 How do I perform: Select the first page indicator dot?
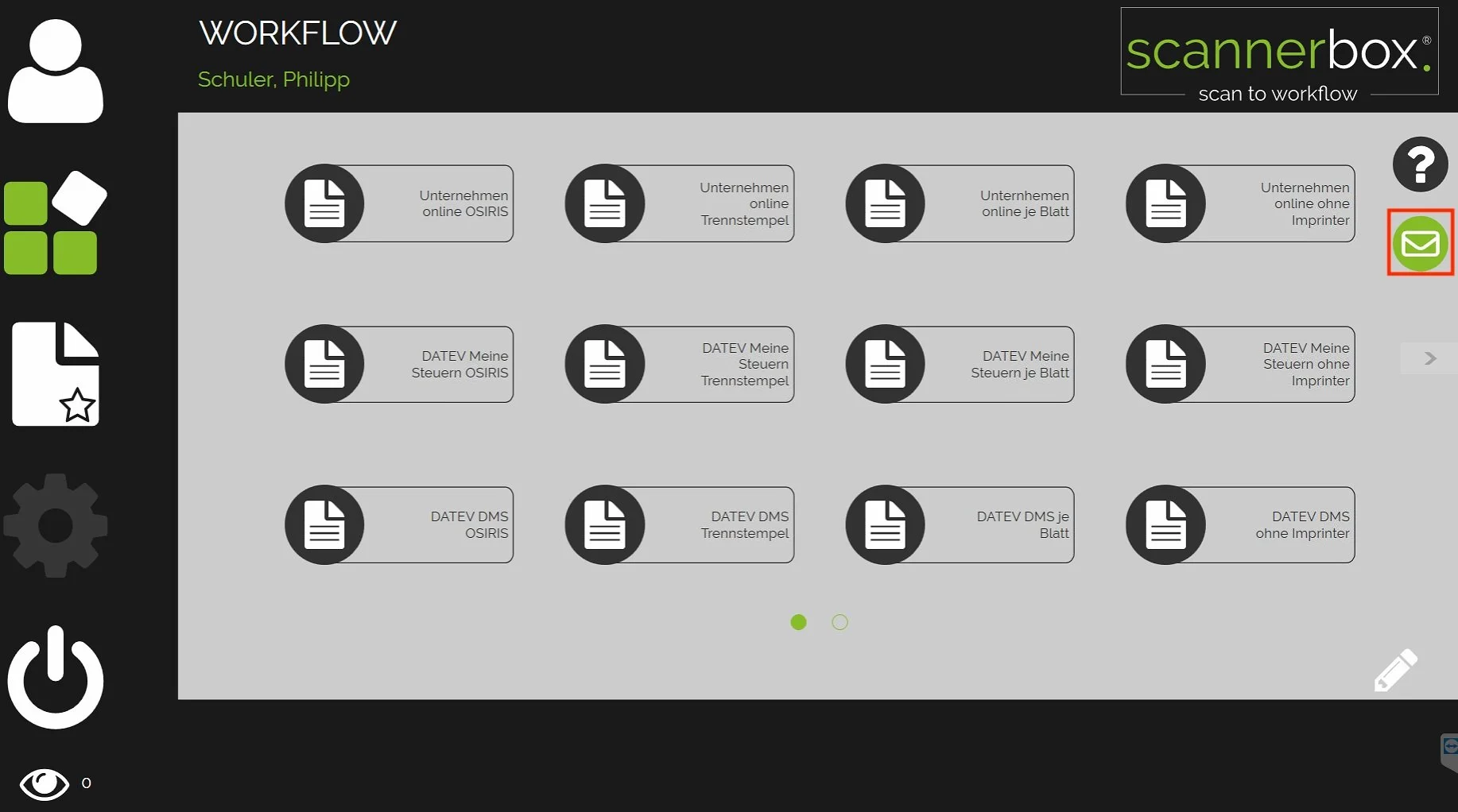coord(798,622)
